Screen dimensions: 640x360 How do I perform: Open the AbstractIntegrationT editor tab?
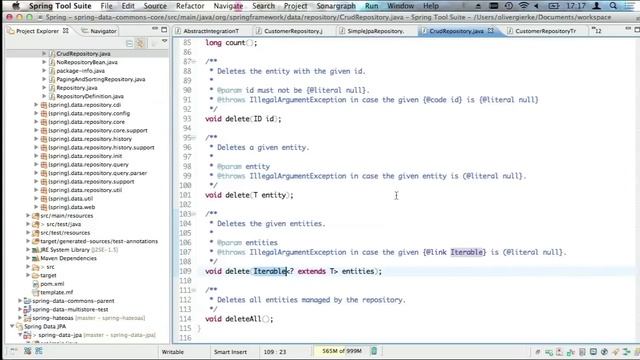[207, 31]
